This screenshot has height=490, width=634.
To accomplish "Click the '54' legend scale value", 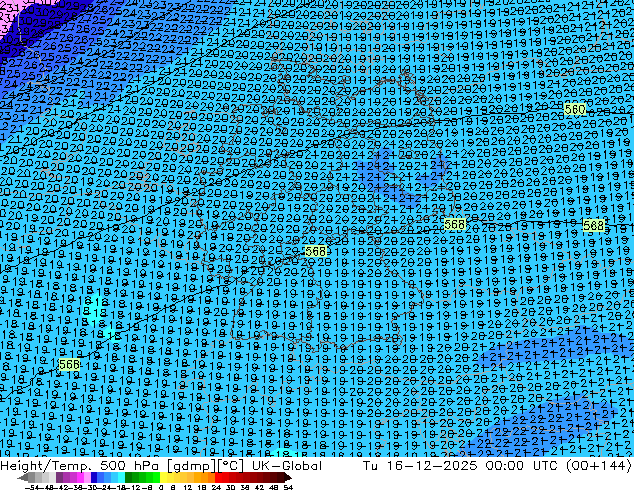I will (x=288, y=487).
